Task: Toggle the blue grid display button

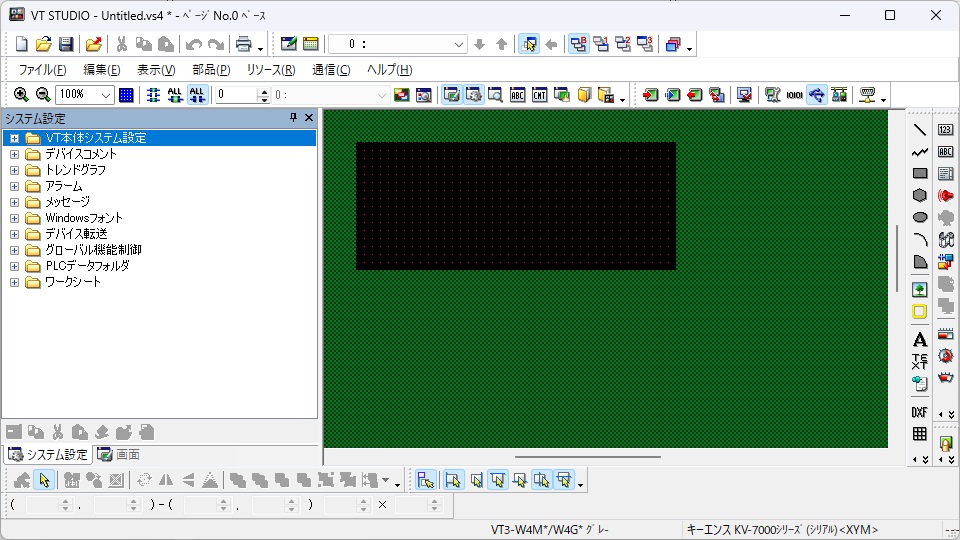Action: (x=126, y=95)
